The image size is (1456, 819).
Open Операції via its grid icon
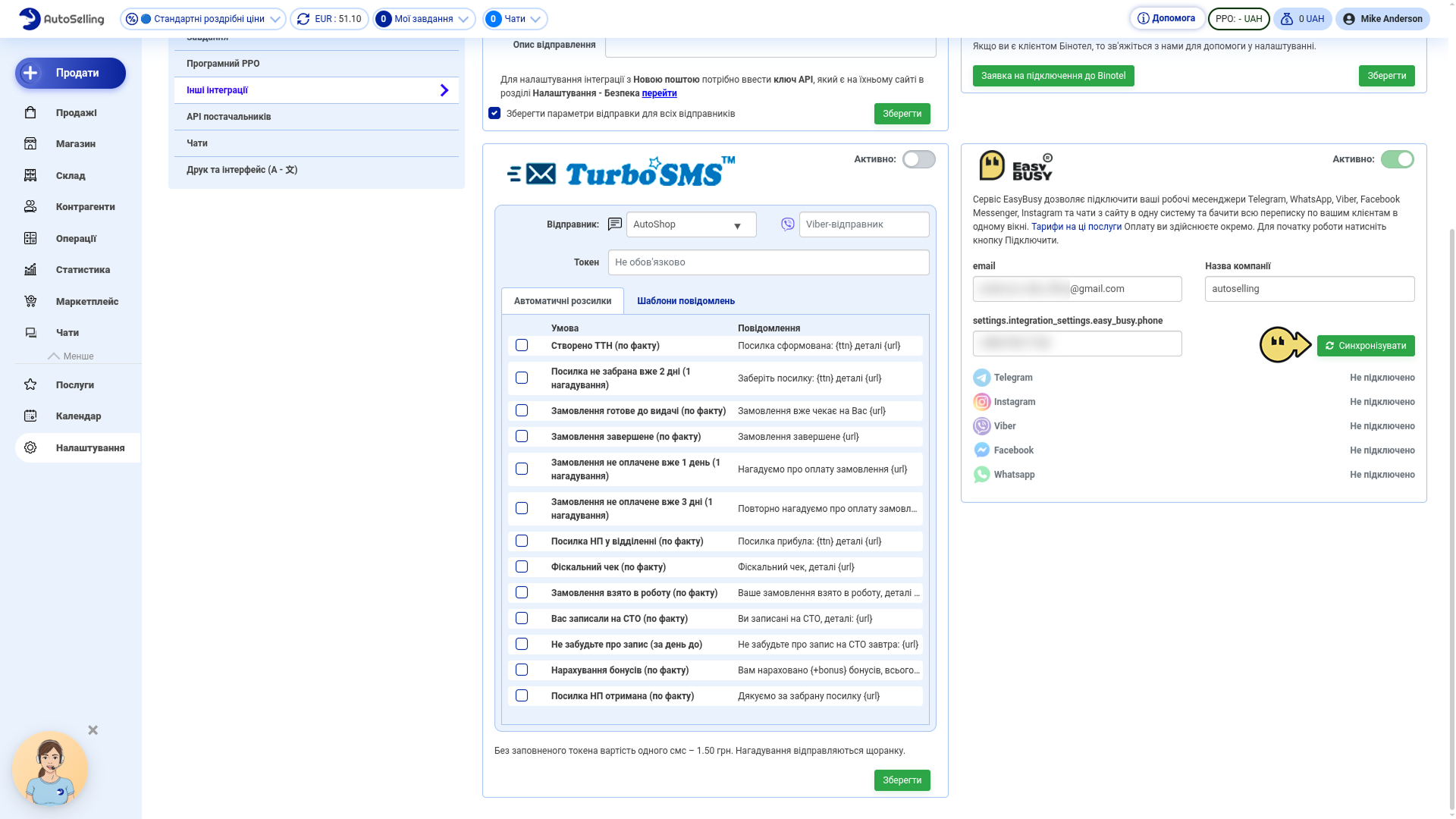[30, 238]
